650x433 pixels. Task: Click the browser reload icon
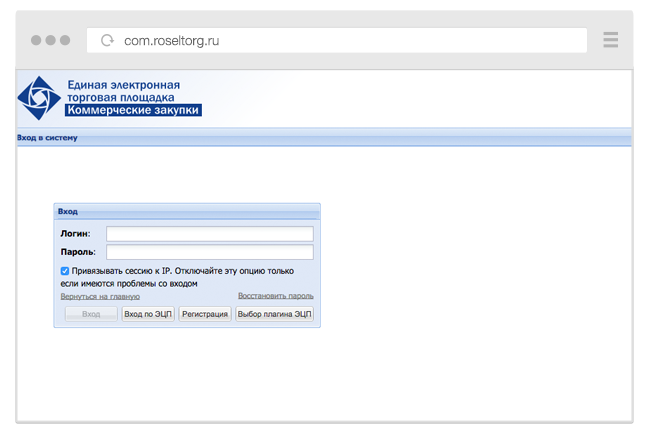coord(107,41)
